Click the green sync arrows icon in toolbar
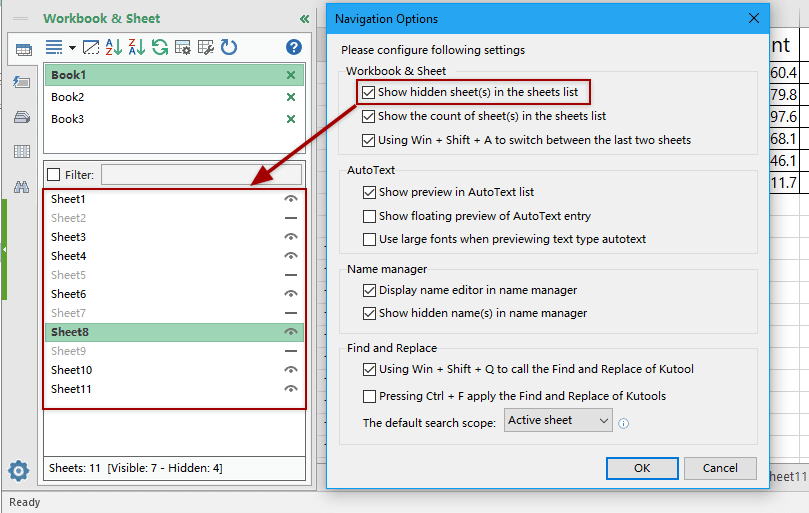Image resolution: width=809 pixels, height=513 pixels. (x=159, y=47)
